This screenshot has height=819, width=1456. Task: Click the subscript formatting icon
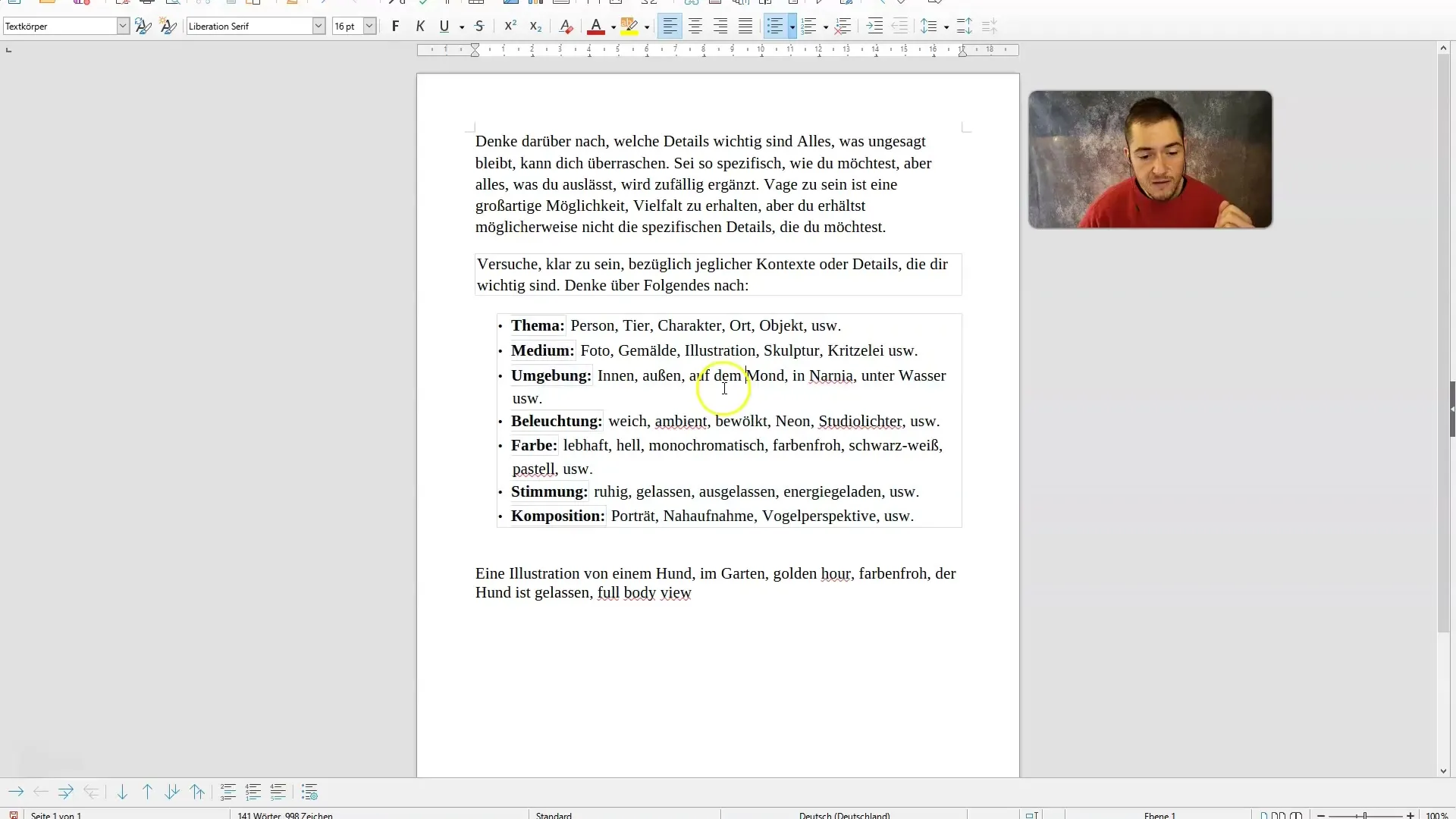(x=536, y=25)
